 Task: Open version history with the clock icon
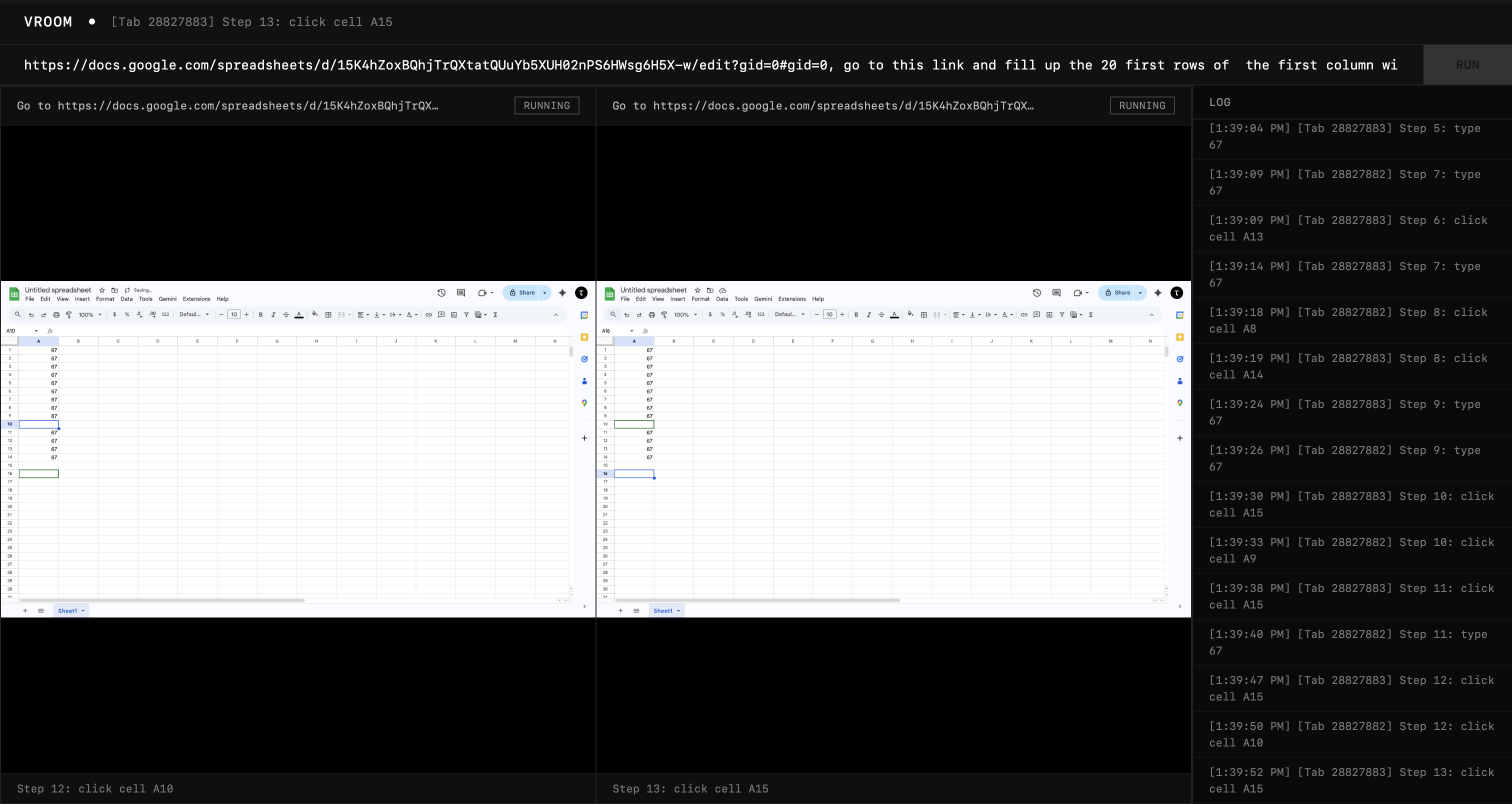point(441,293)
